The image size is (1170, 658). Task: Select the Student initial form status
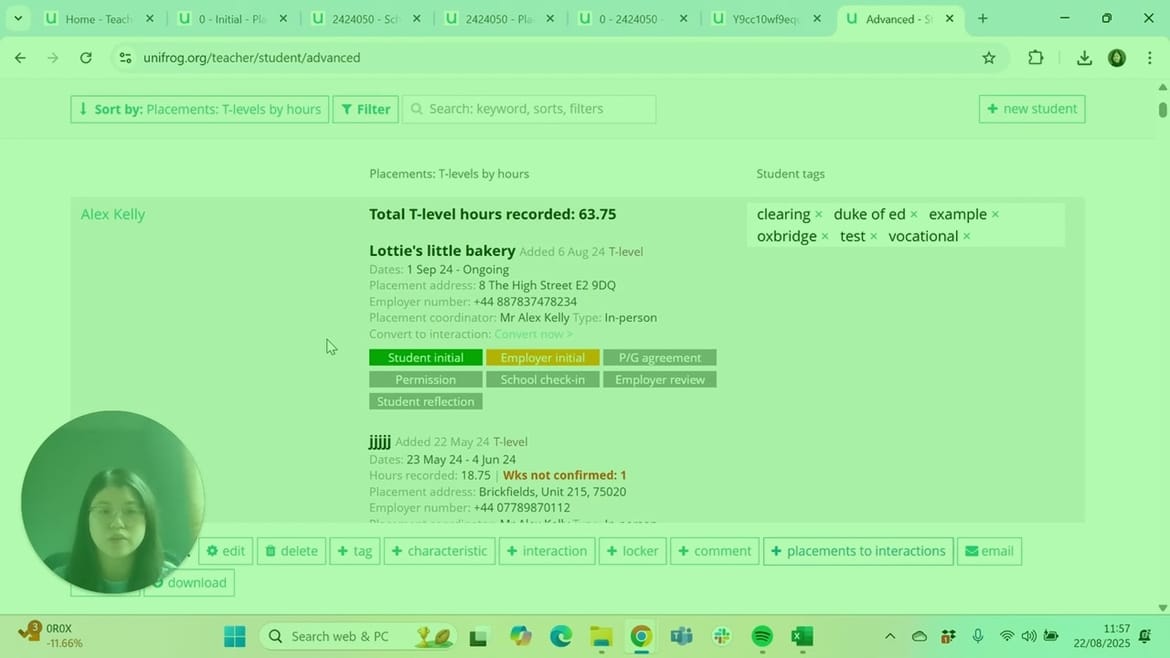(x=425, y=358)
